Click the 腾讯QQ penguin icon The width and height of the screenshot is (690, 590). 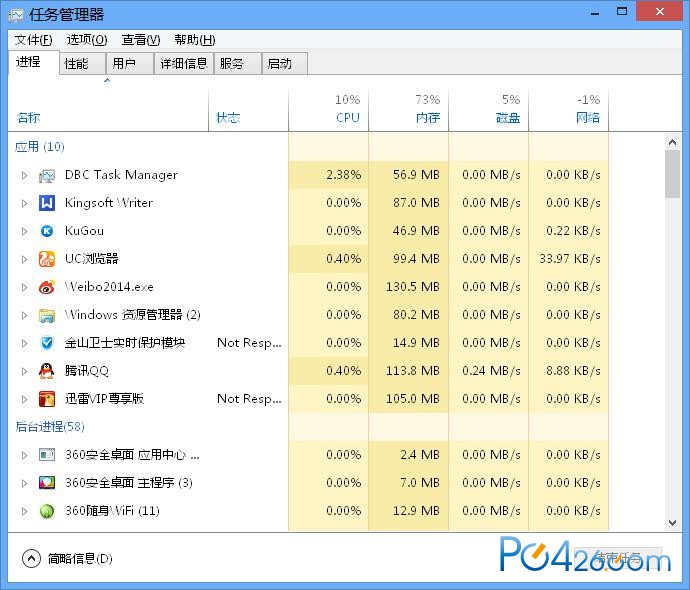47,371
